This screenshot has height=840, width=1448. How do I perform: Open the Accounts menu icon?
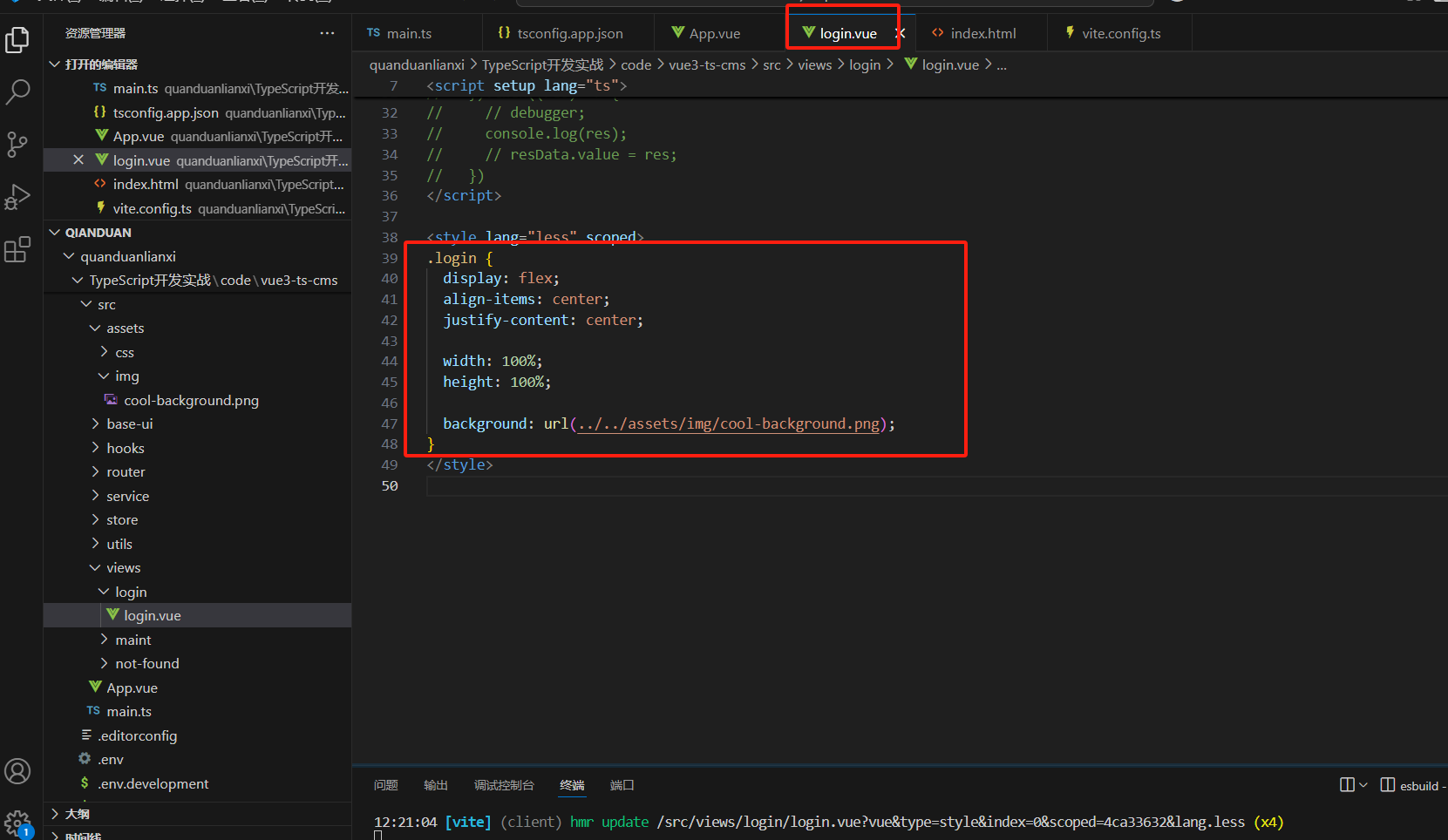(x=17, y=771)
